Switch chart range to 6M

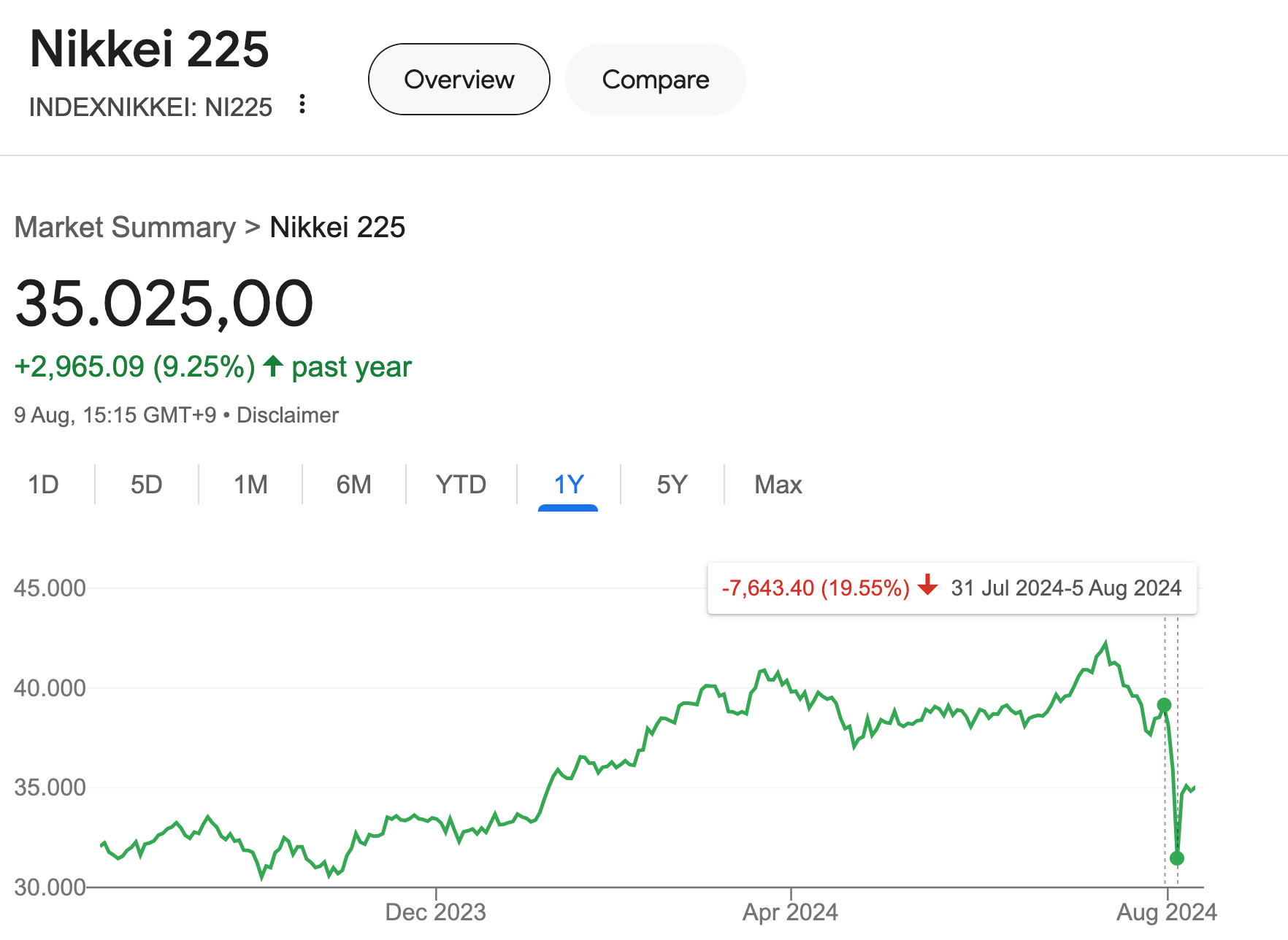[353, 485]
